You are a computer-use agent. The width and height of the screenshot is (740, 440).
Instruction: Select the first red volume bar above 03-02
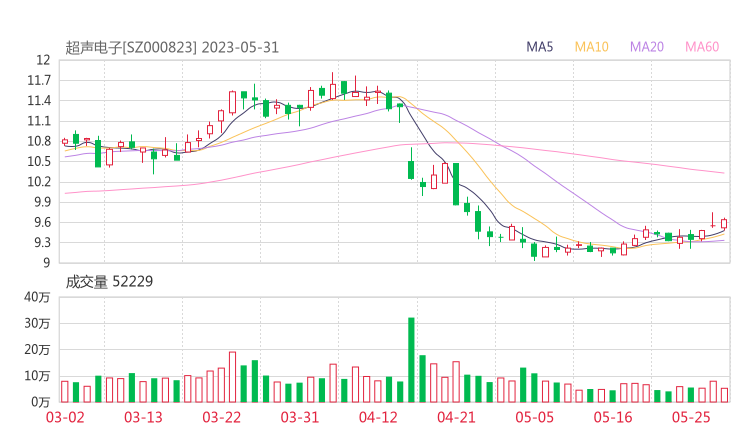coord(65,392)
